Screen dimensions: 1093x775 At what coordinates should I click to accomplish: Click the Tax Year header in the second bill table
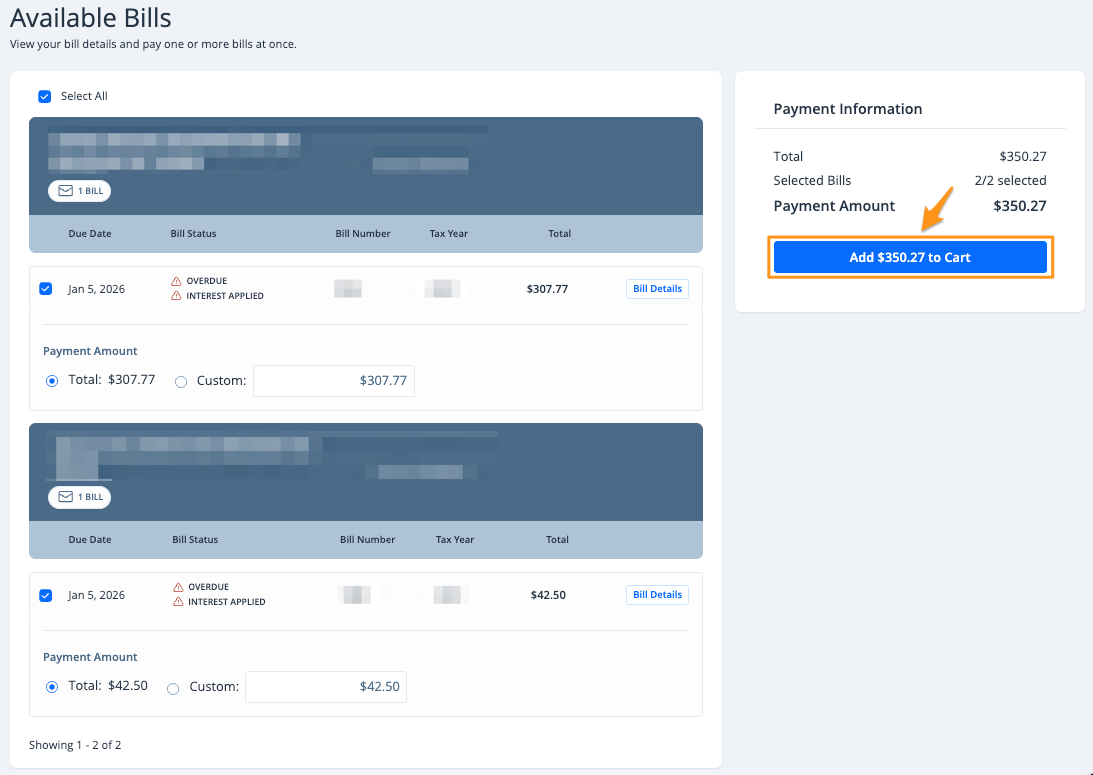coord(455,540)
